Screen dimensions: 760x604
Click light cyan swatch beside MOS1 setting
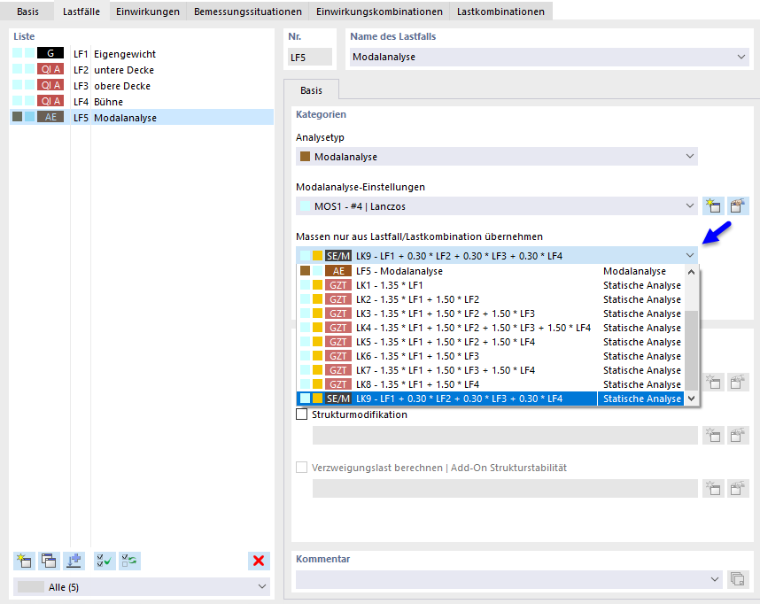[305, 206]
